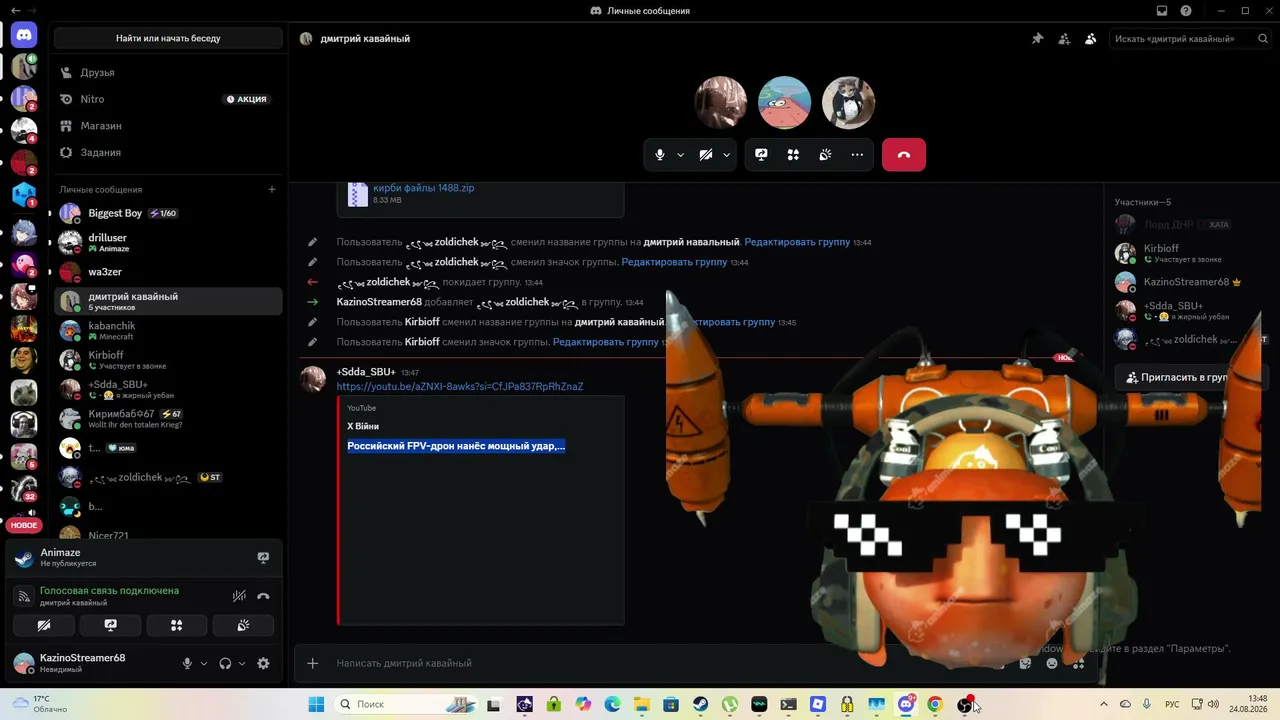Mute microphone in the call controls bar
Screen dimensions: 1280x720
tap(660, 155)
